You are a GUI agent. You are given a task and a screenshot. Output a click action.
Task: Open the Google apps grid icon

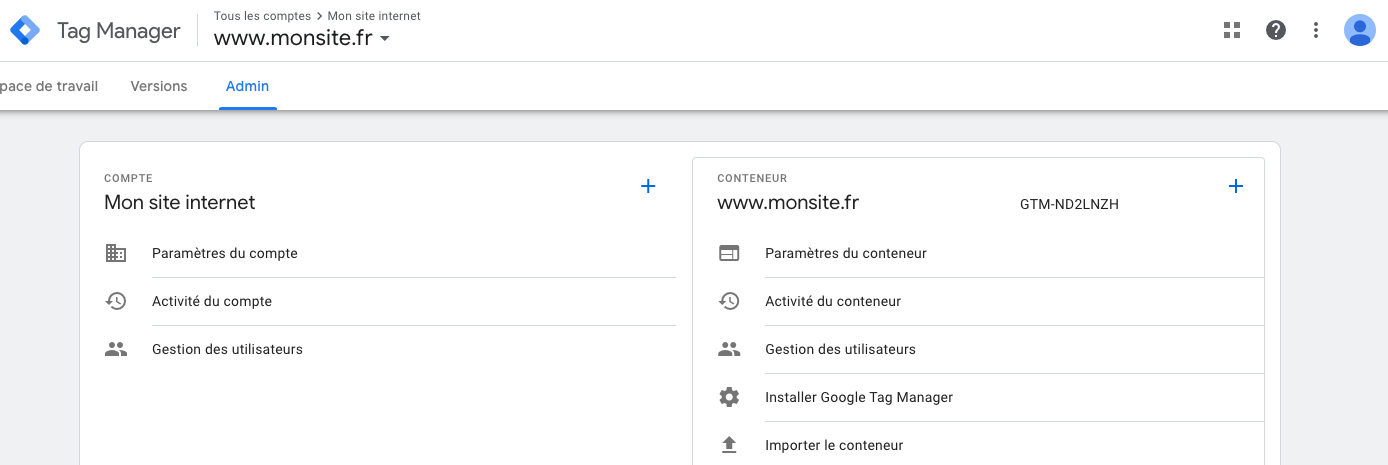[1232, 30]
